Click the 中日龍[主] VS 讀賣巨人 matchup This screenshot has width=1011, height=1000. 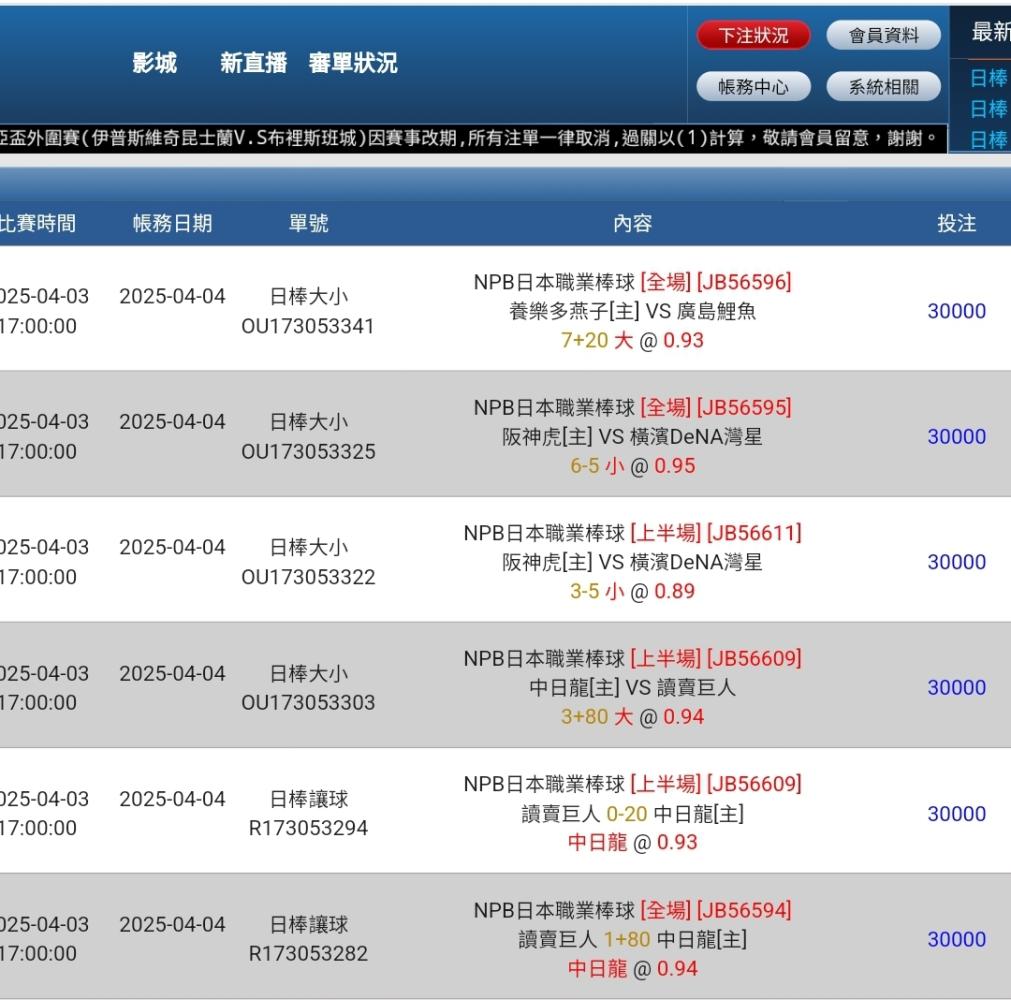tap(632, 687)
